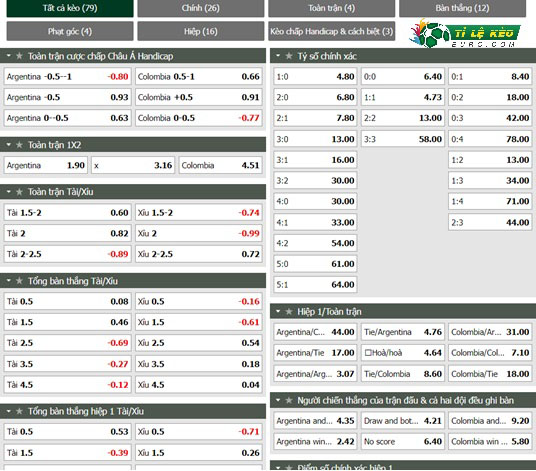
Task: Select Argentina 1.90 in 1X2
Action: click(45, 165)
